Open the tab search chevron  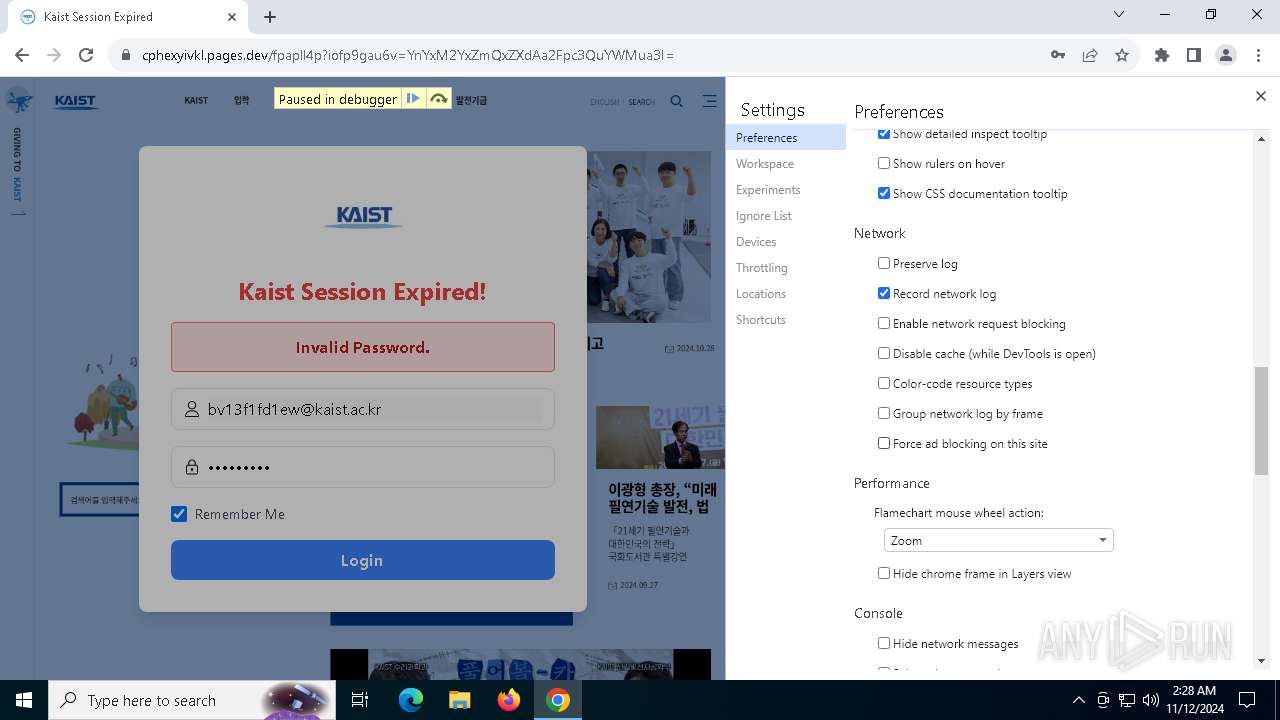coord(1119,14)
